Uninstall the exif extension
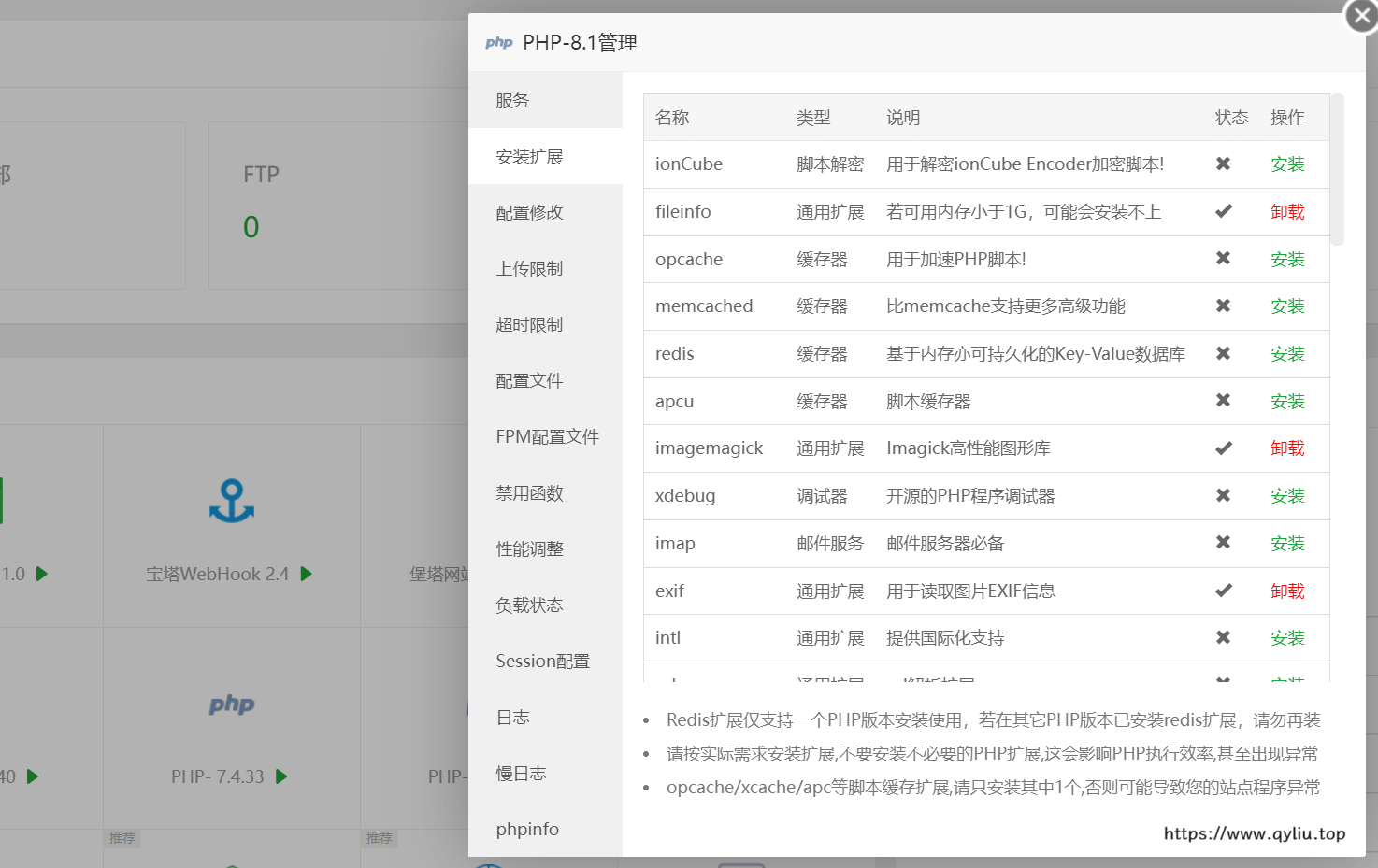1378x868 pixels. pyautogui.click(x=1287, y=591)
